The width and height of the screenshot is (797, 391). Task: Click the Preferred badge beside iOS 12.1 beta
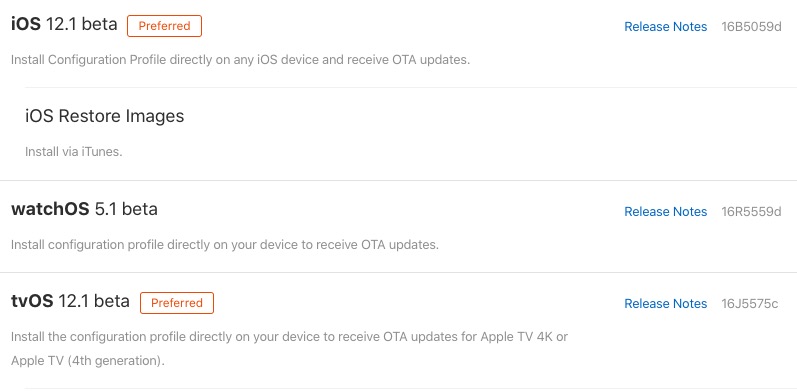(164, 26)
